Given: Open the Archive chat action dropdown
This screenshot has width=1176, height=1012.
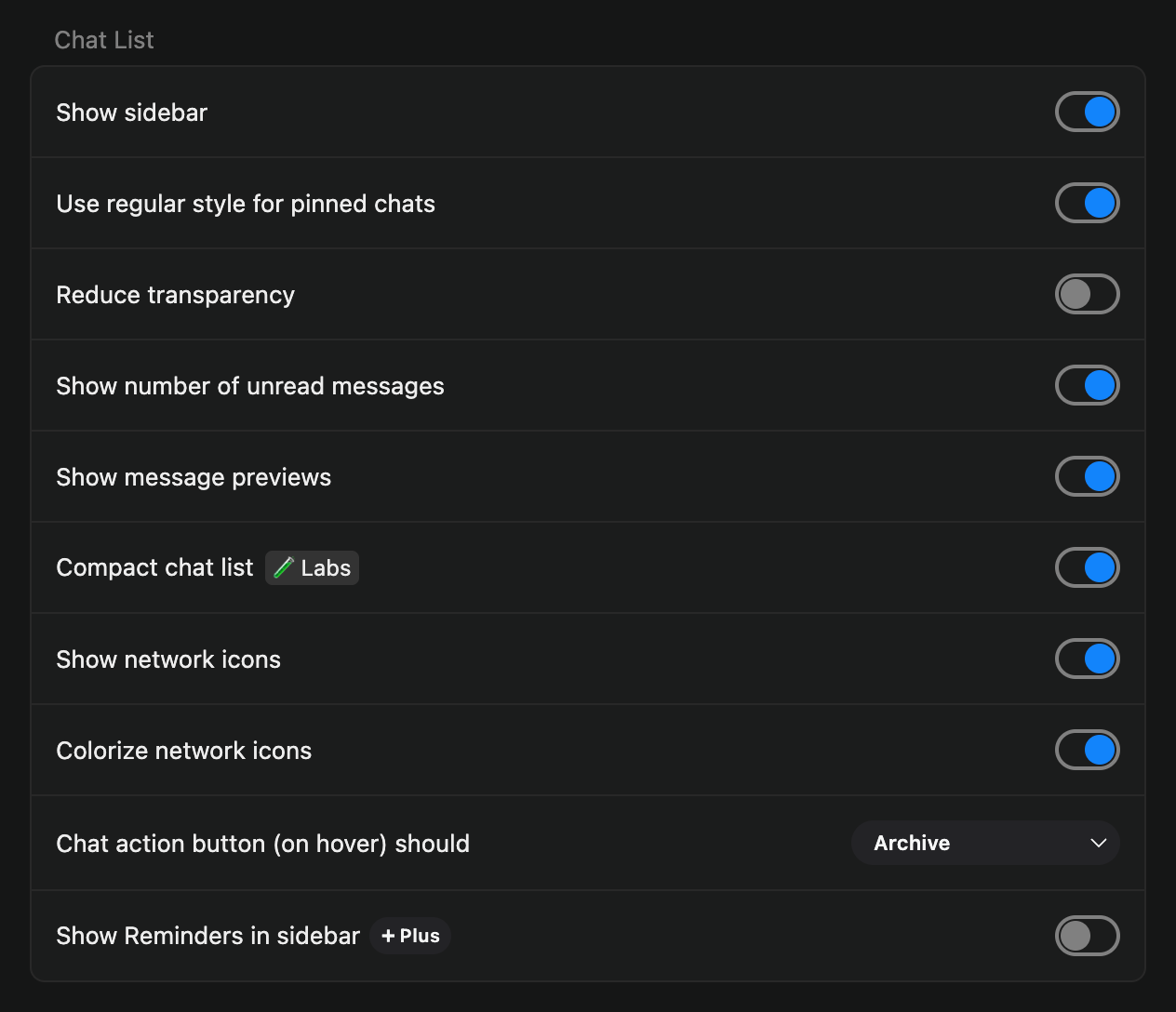Looking at the screenshot, I should (985, 843).
